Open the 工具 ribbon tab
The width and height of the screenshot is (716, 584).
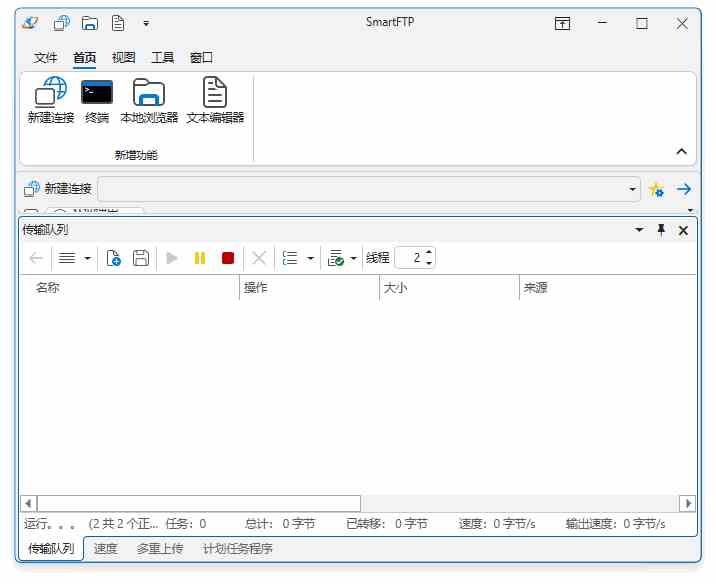pos(162,58)
